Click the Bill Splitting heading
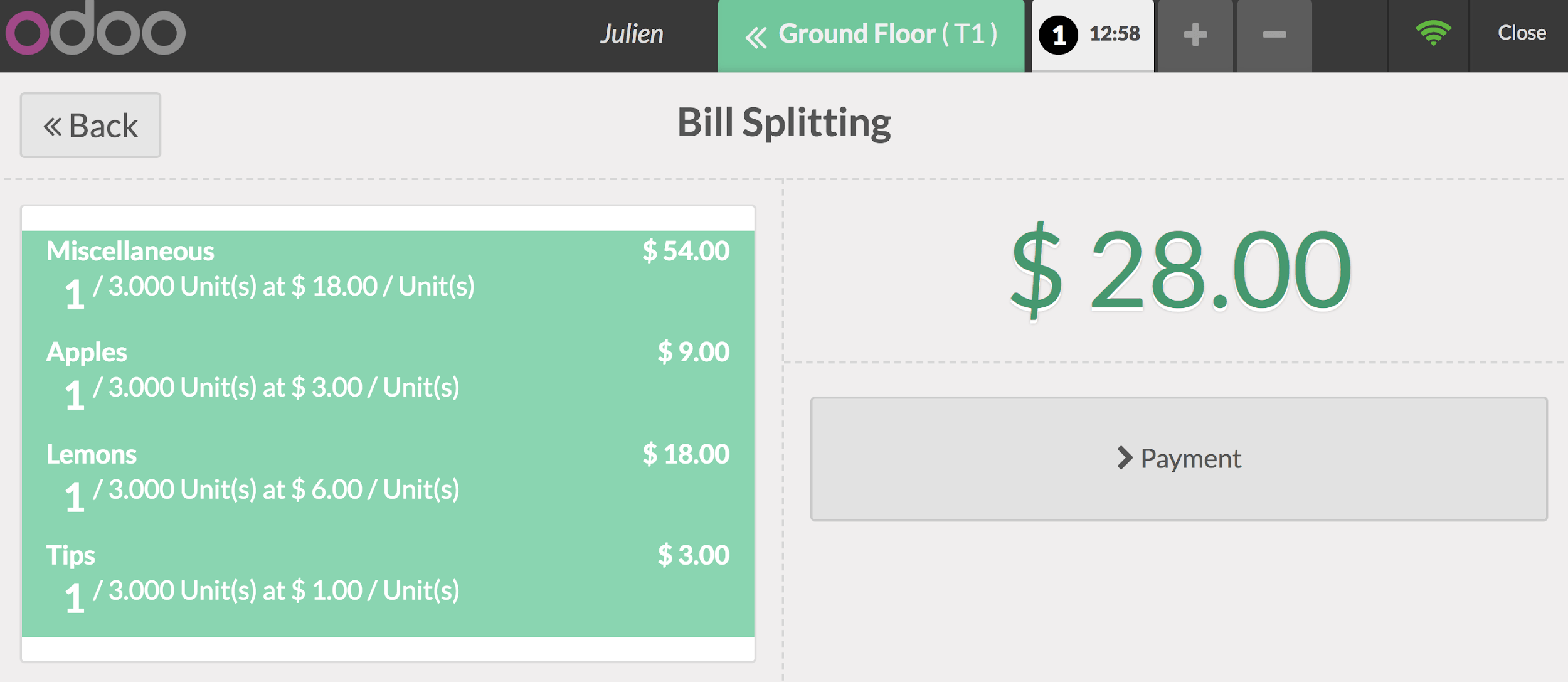 click(783, 122)
